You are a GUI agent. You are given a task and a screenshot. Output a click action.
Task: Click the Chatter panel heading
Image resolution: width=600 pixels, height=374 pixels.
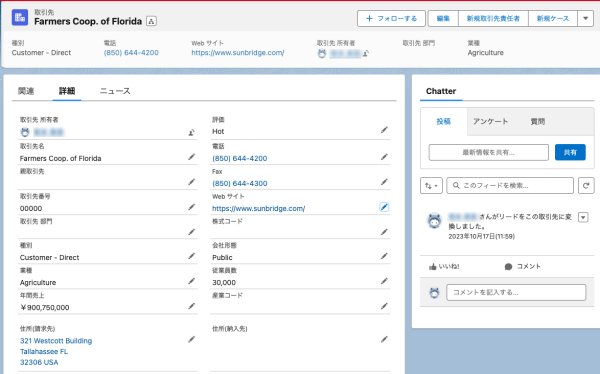(x=441, y=91)
